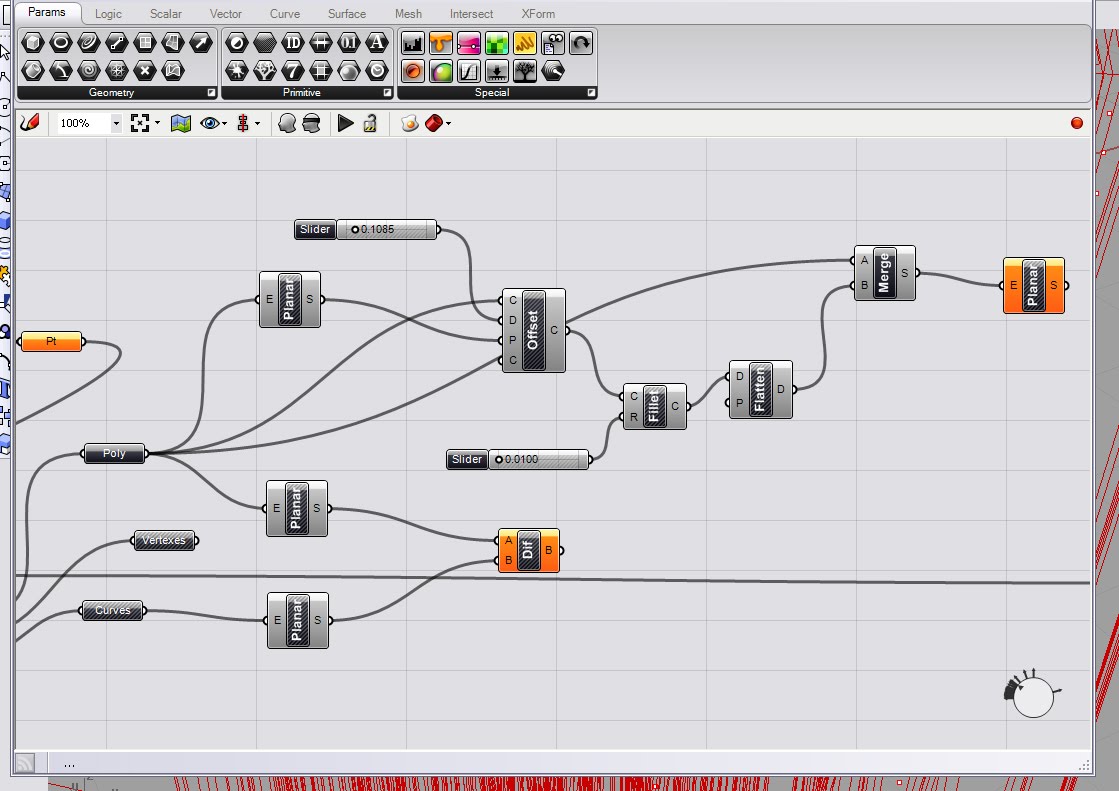This screenshot has width=1119, height=791.
Task: Expand the Geometry panel corner button
Action: click(x=211, y=93)
